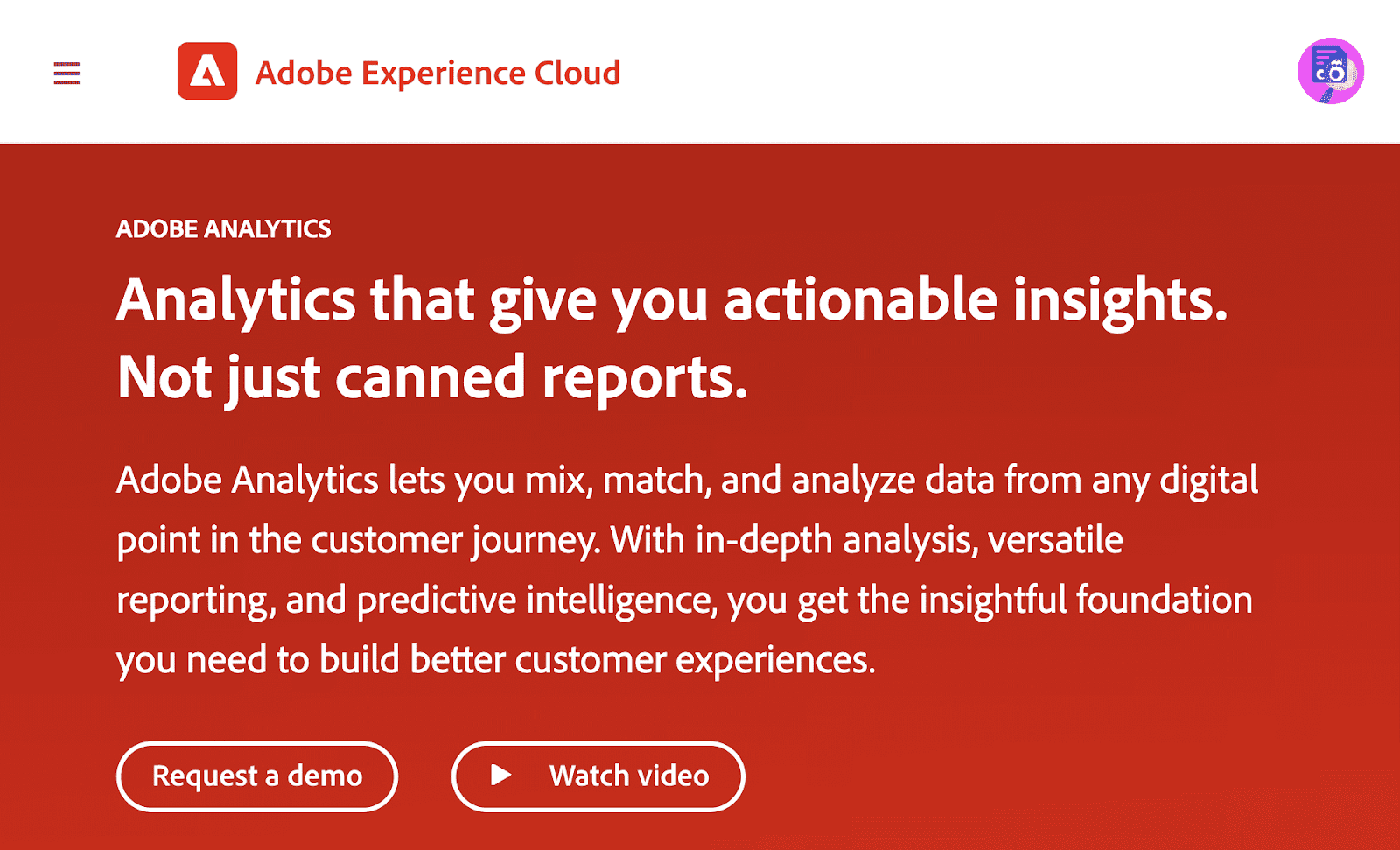The image size is (1400, 850).
Task: Reveal the menu behind the hamburger button
Action: (66, 74)
